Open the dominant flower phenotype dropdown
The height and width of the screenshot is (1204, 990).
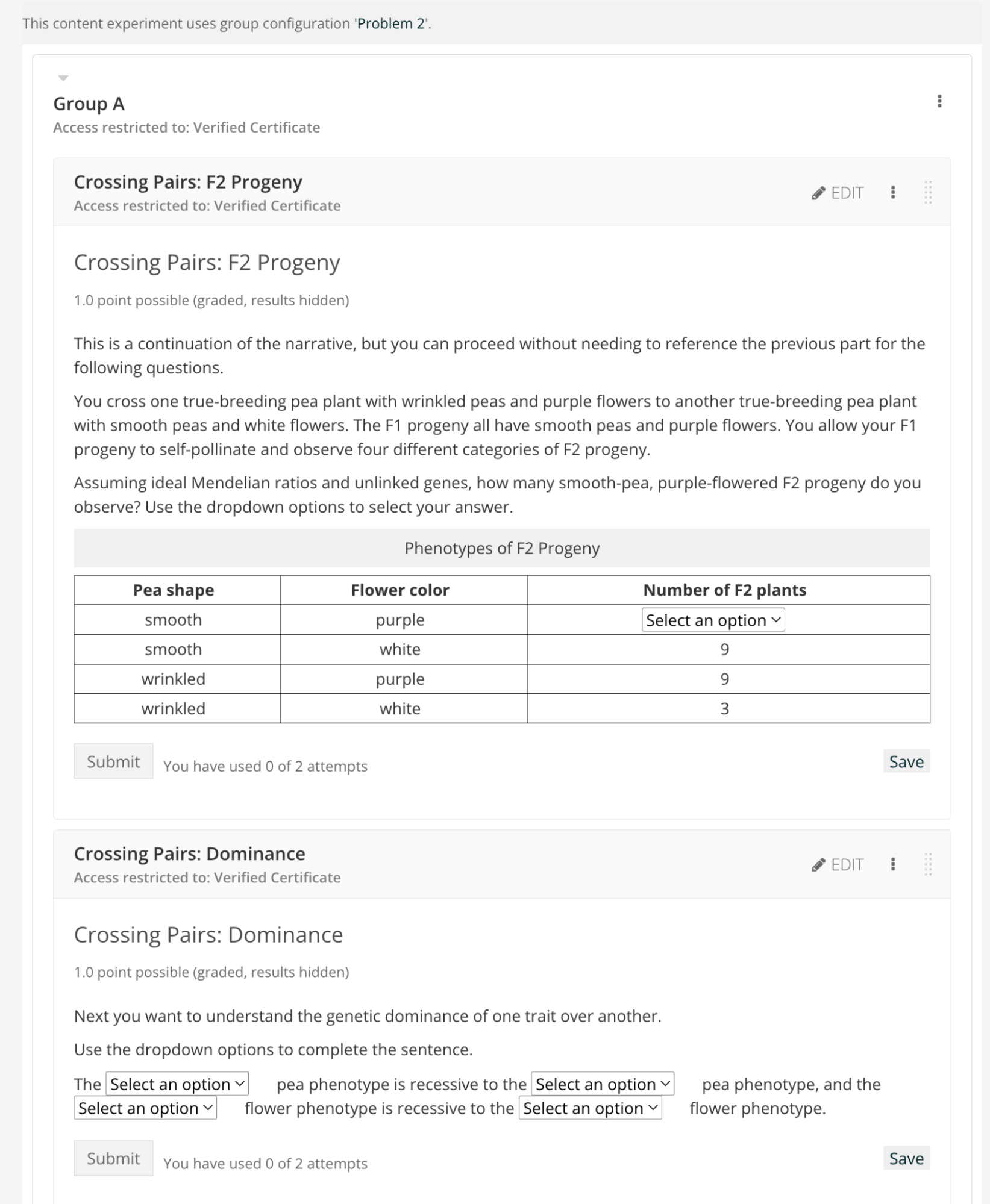tap(590, 1108)
